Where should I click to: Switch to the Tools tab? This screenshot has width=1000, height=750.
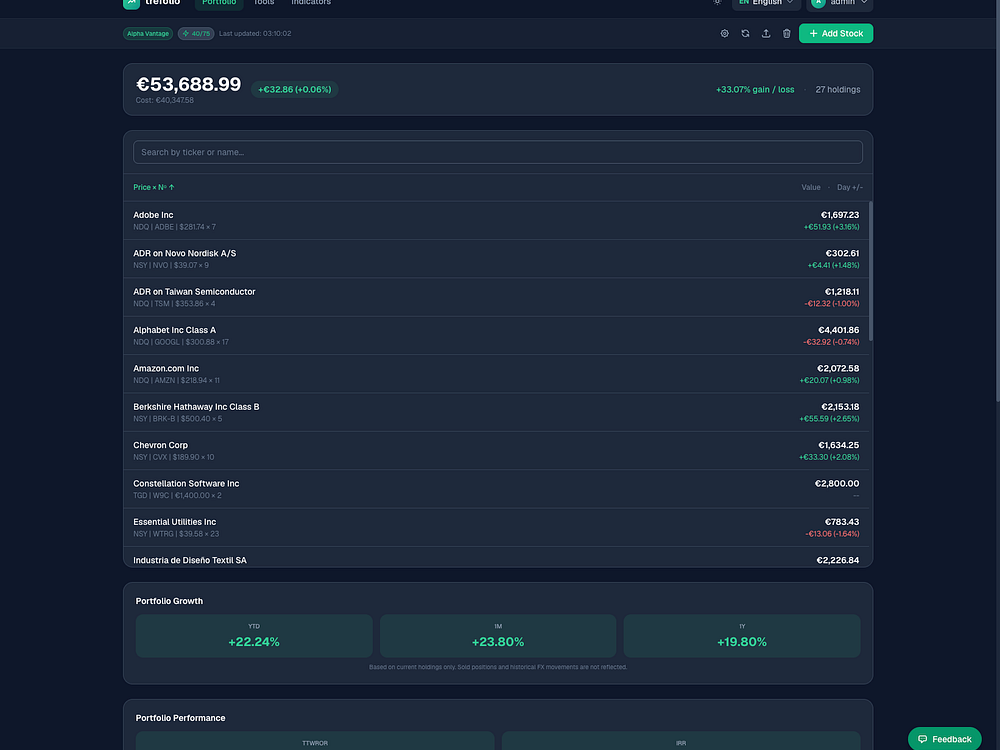(x=263, y=3)
